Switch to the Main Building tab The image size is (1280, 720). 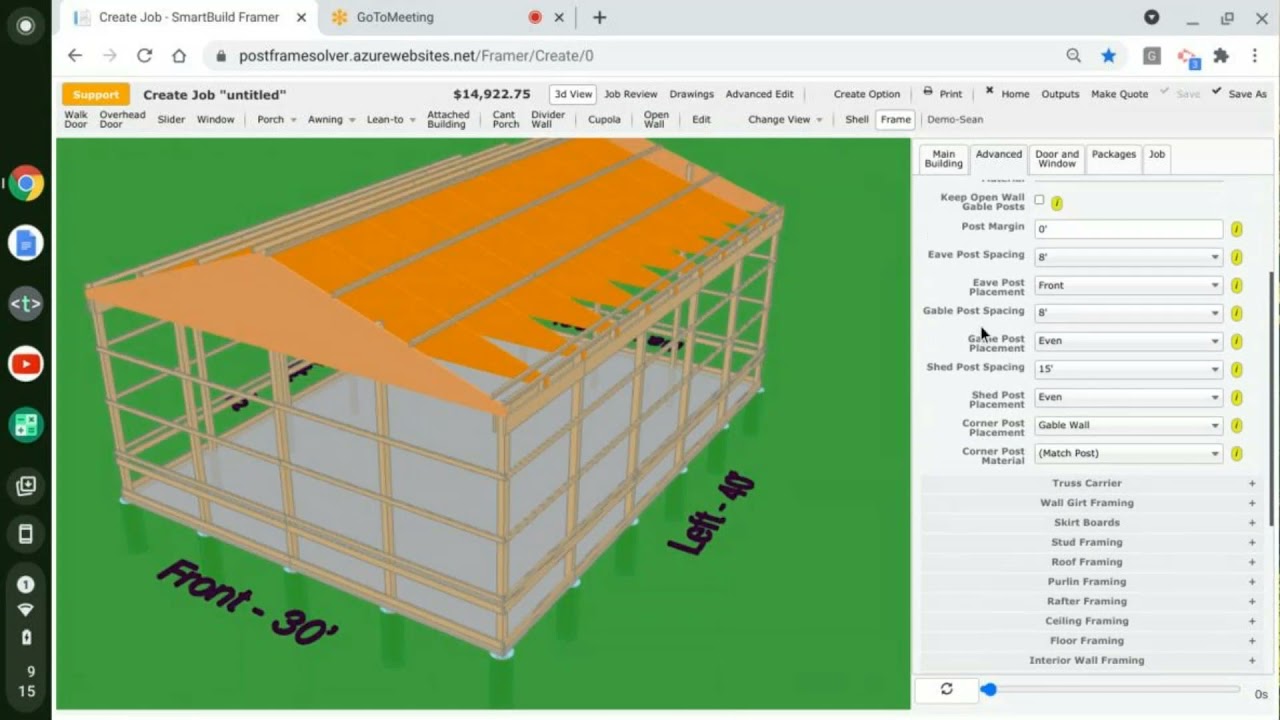[x=943, y=159]
